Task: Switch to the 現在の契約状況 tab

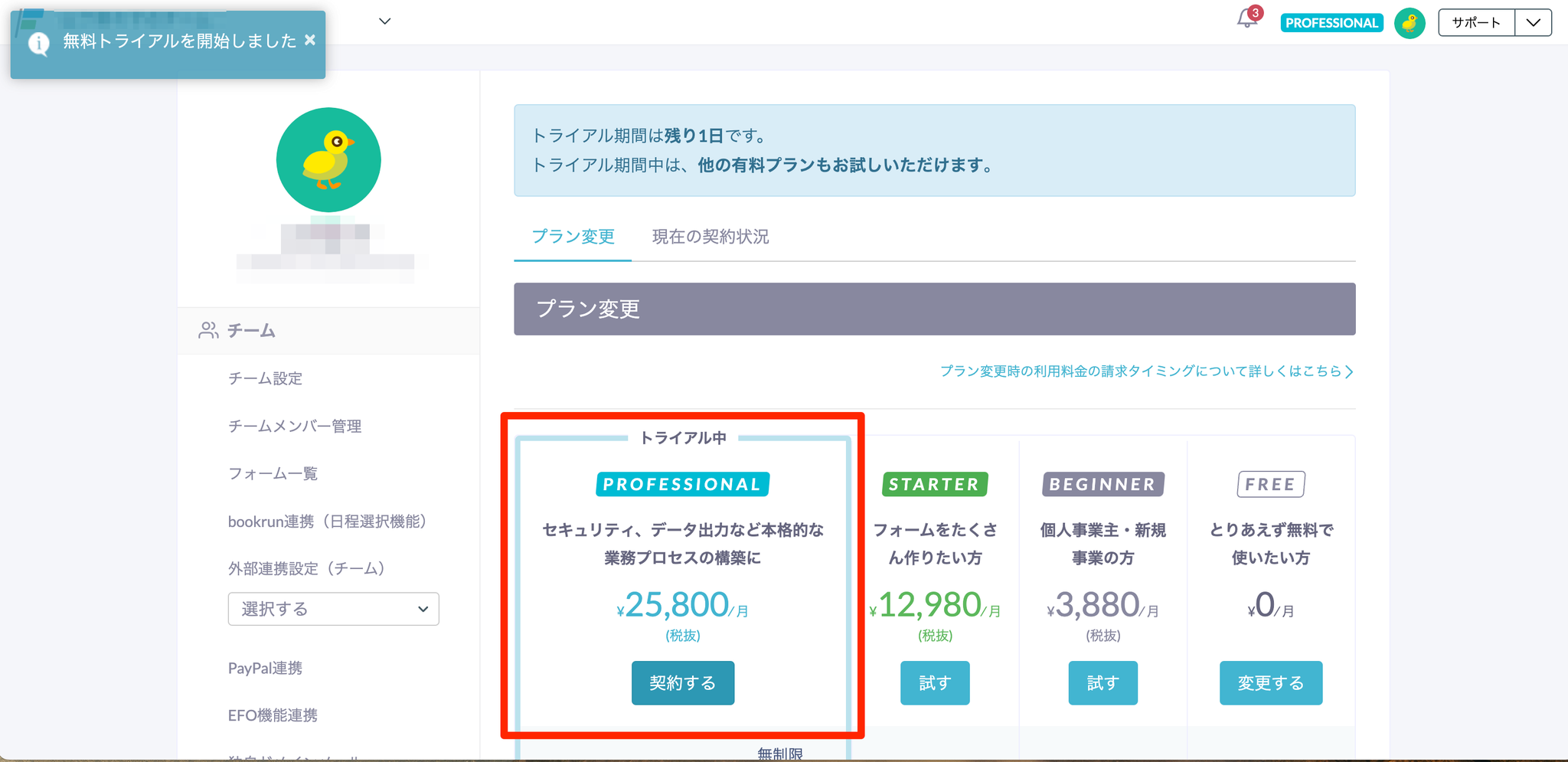Action: [710, 237]
